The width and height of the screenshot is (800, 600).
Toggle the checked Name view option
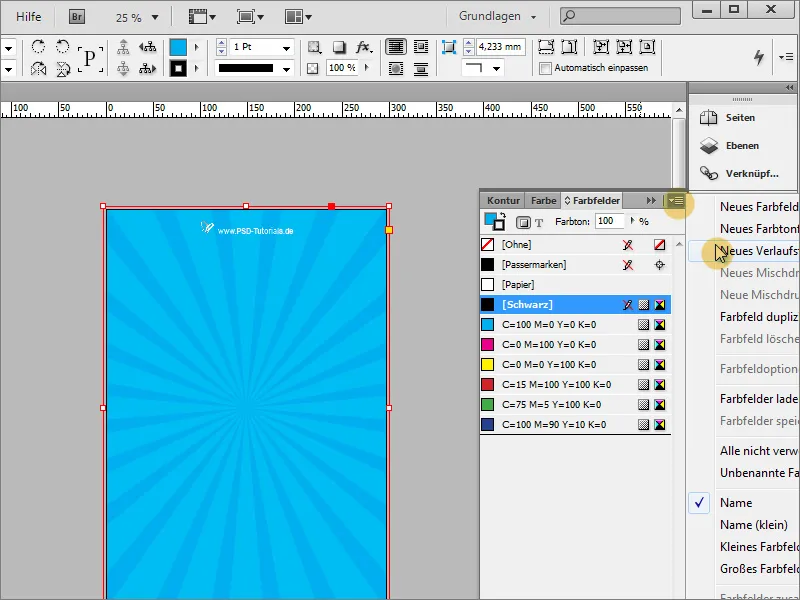(736, 503)
